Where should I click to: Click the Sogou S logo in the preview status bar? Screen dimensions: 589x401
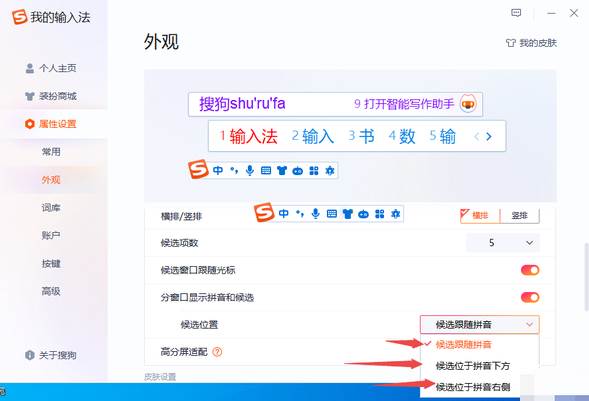click(x=198, y=169)
